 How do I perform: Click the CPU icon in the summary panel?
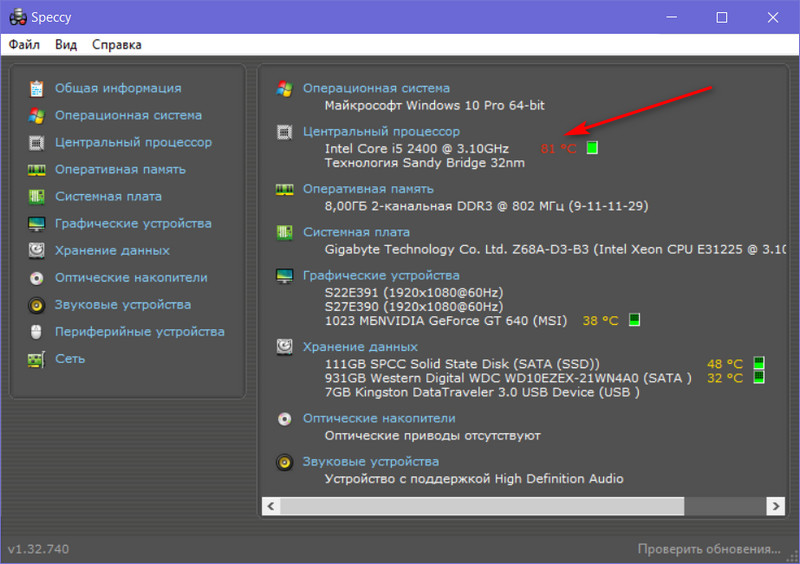pyautogui.click(x=284, y=132)
